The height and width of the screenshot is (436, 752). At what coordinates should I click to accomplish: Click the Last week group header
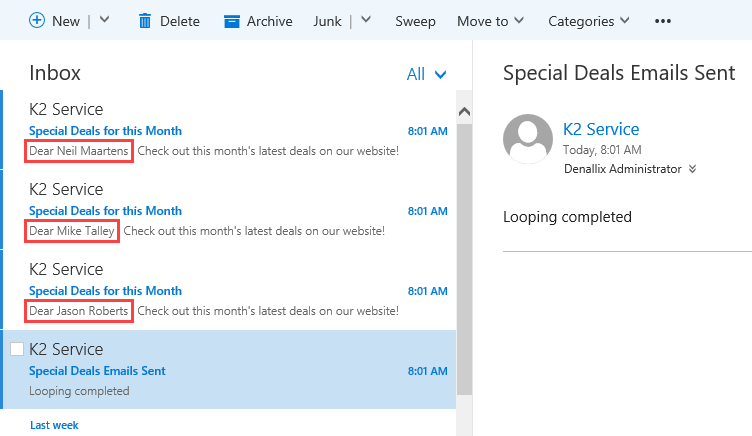point(54,425)
